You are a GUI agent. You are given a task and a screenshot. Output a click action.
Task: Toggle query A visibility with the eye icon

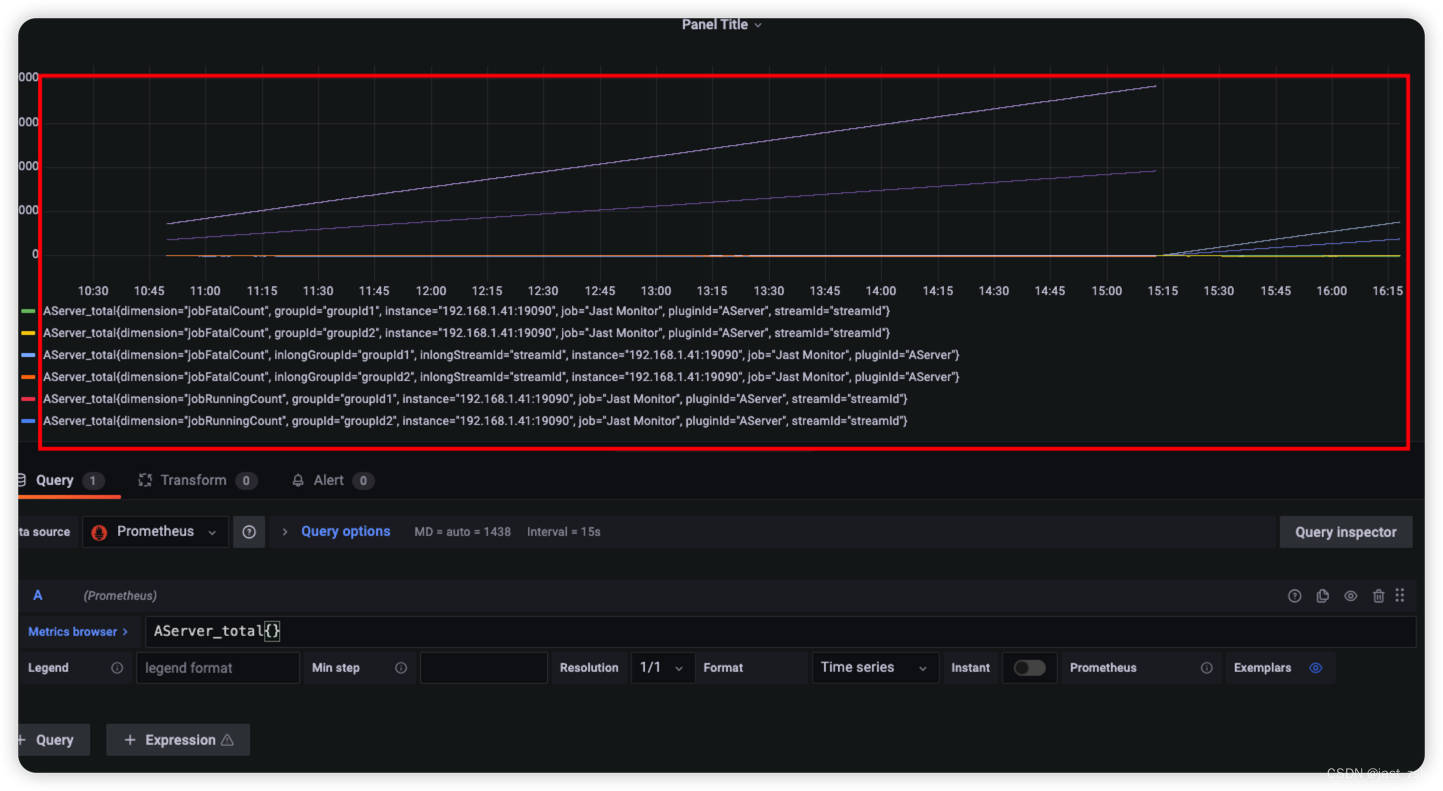click(x=1350, y=596)
